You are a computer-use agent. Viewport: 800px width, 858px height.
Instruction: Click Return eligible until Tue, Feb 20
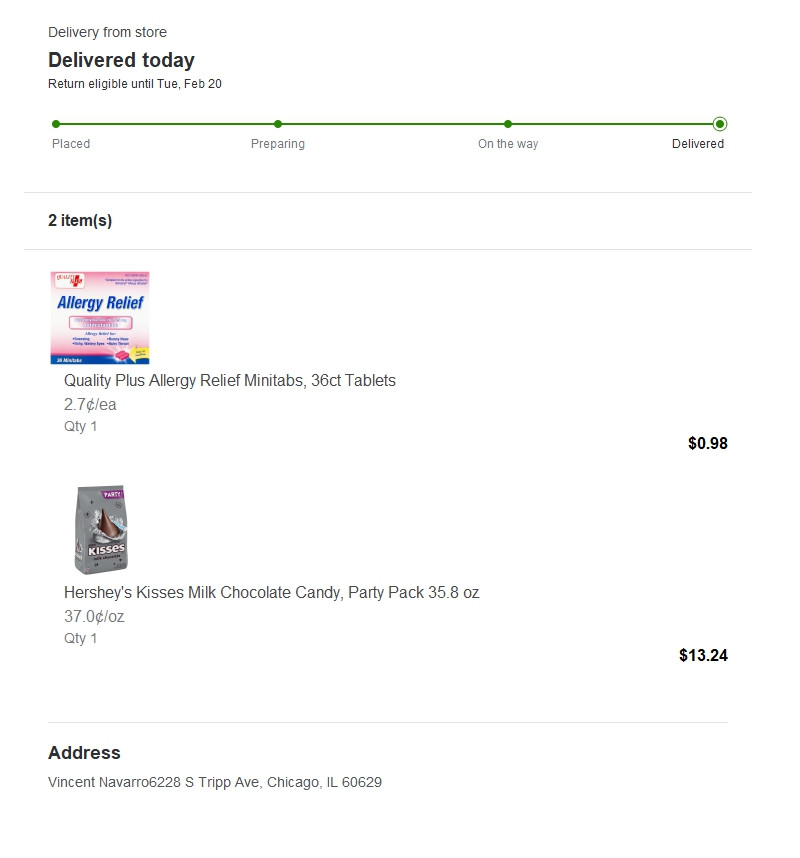coord(135,84)
